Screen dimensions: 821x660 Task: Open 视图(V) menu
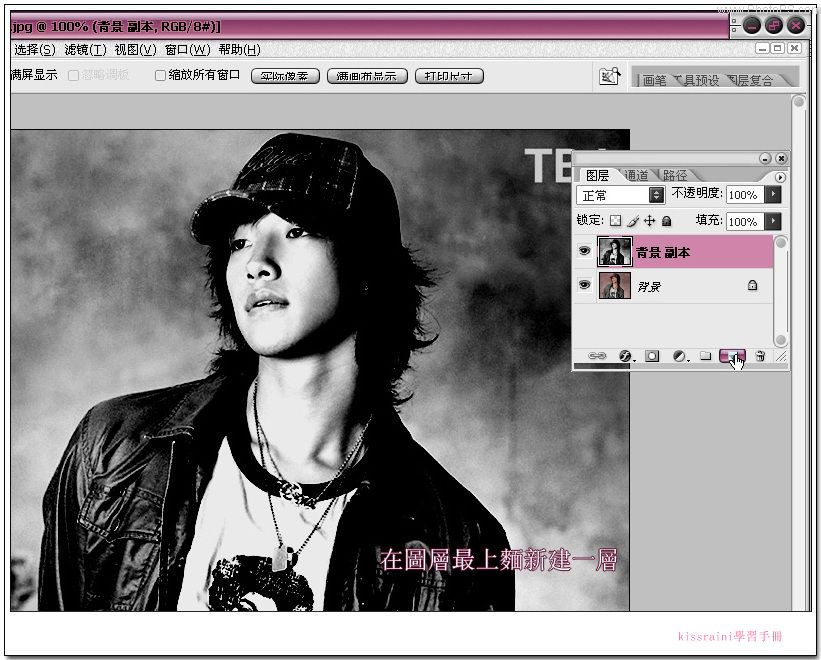136,50
